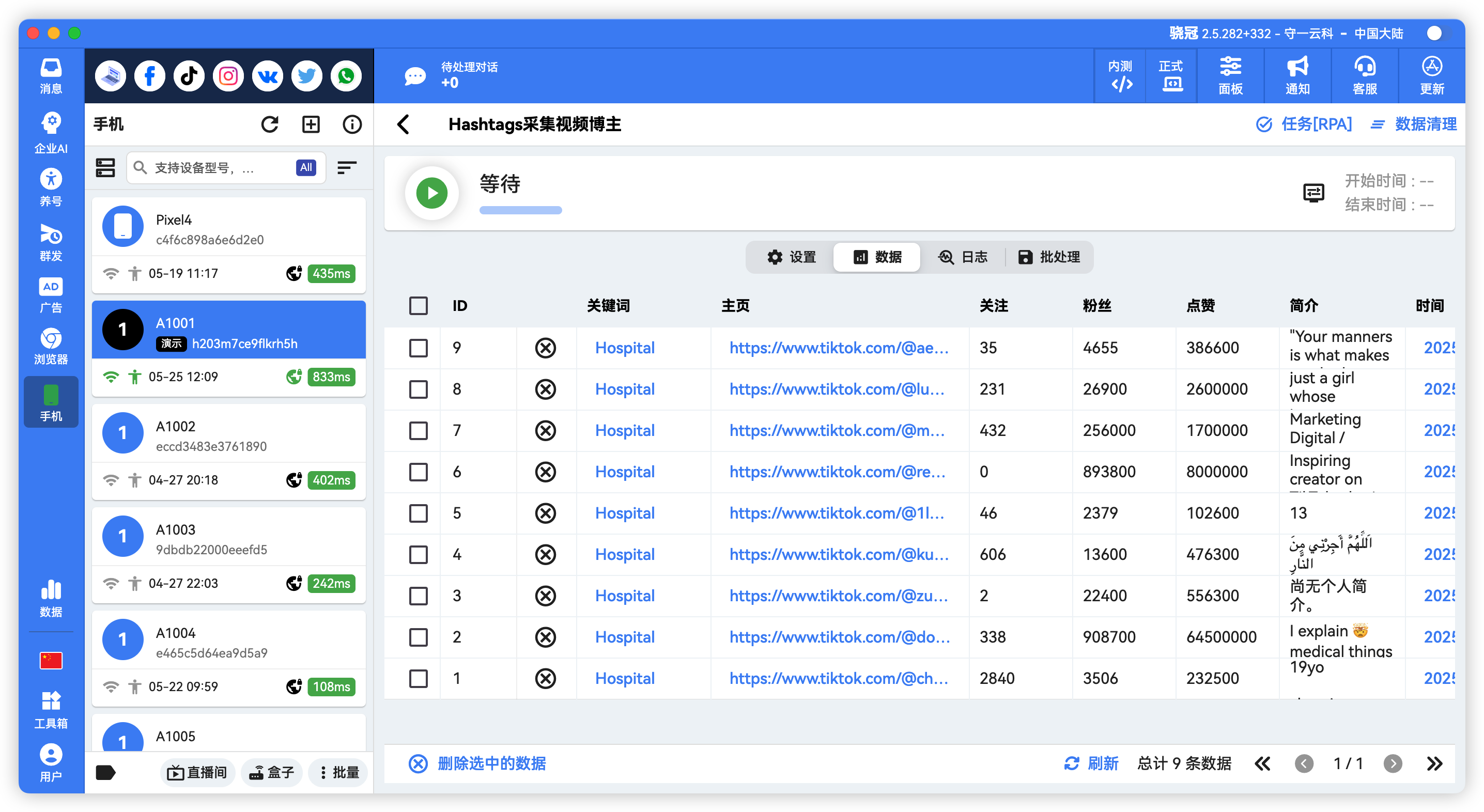Open the device sort order dropdown

coord(347,167)
